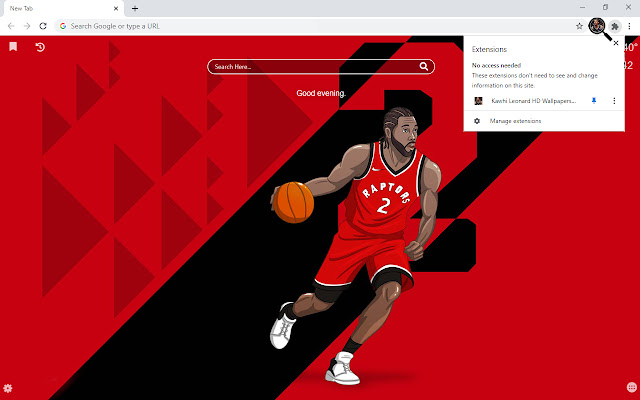The width and height of the screenshot is (640, 400).
Task: Reload the page with refresh icon
Action: (43, 26)
